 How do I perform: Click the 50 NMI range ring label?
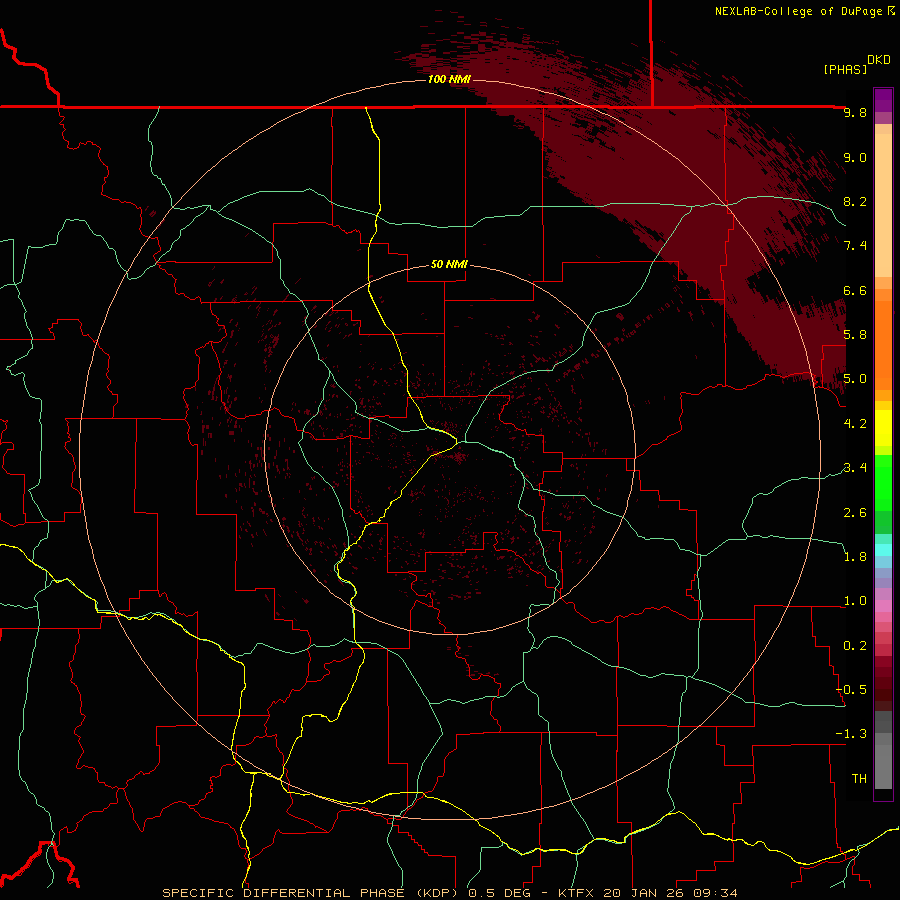pos(449,265)
